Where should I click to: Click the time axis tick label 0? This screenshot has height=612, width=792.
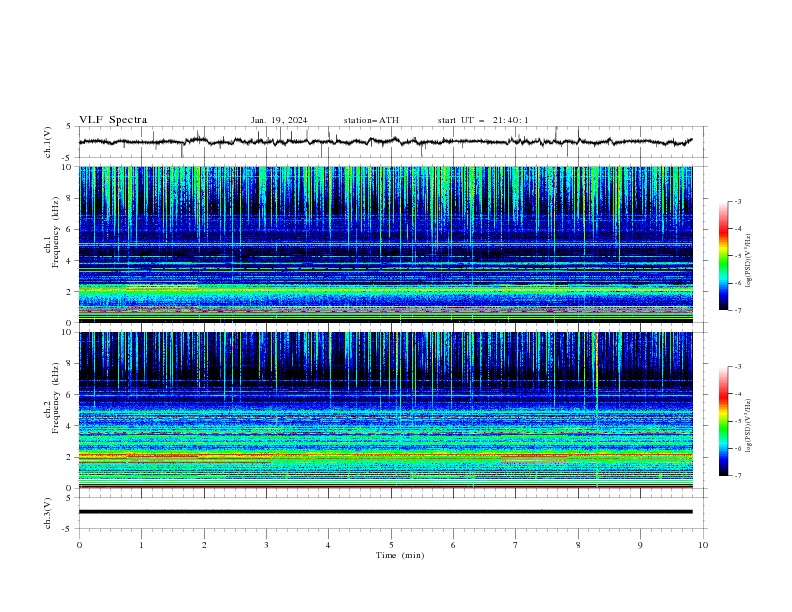pyautogui.click(x=79, y=545)
